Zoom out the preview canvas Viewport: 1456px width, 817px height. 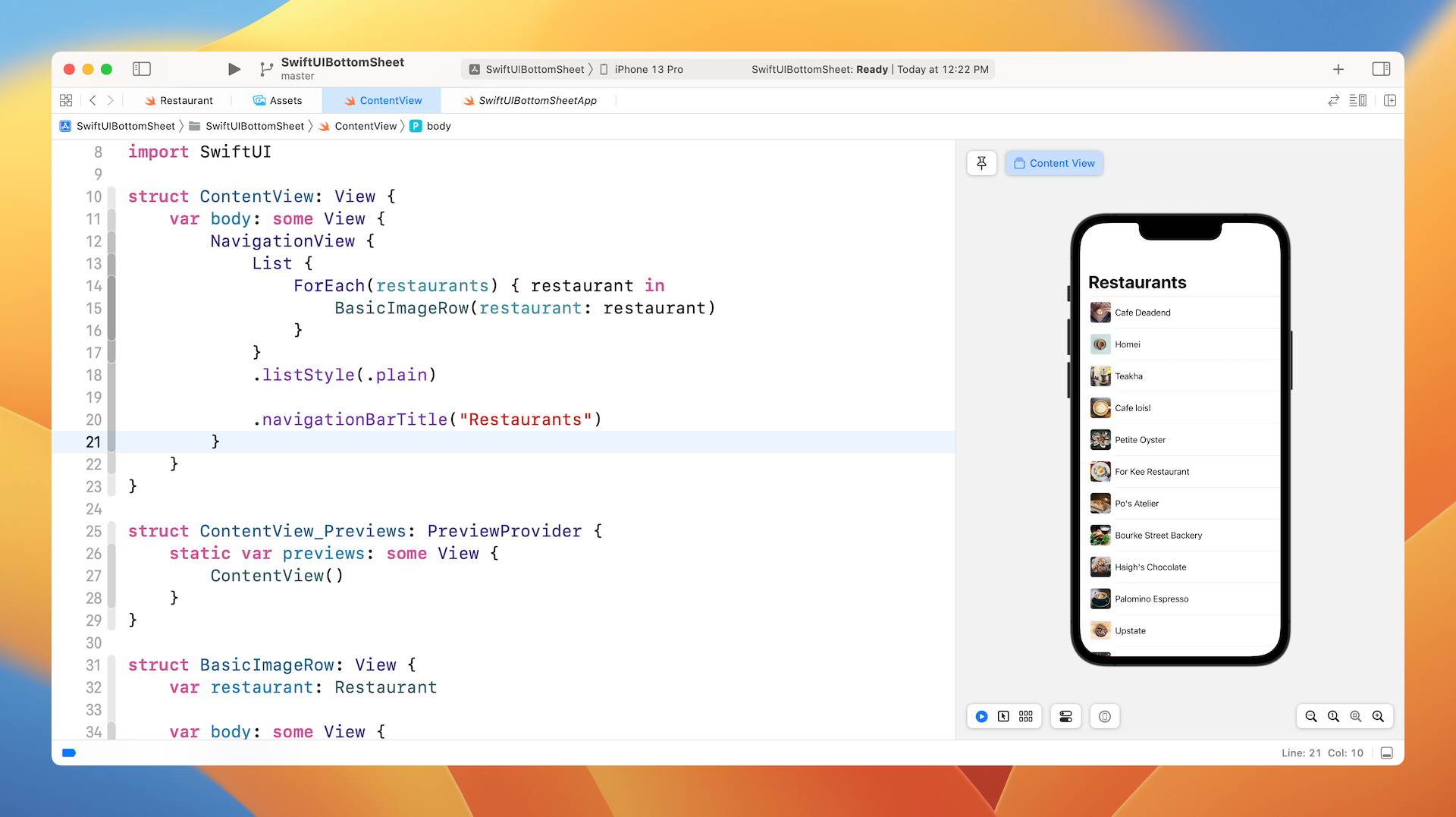1311,716
